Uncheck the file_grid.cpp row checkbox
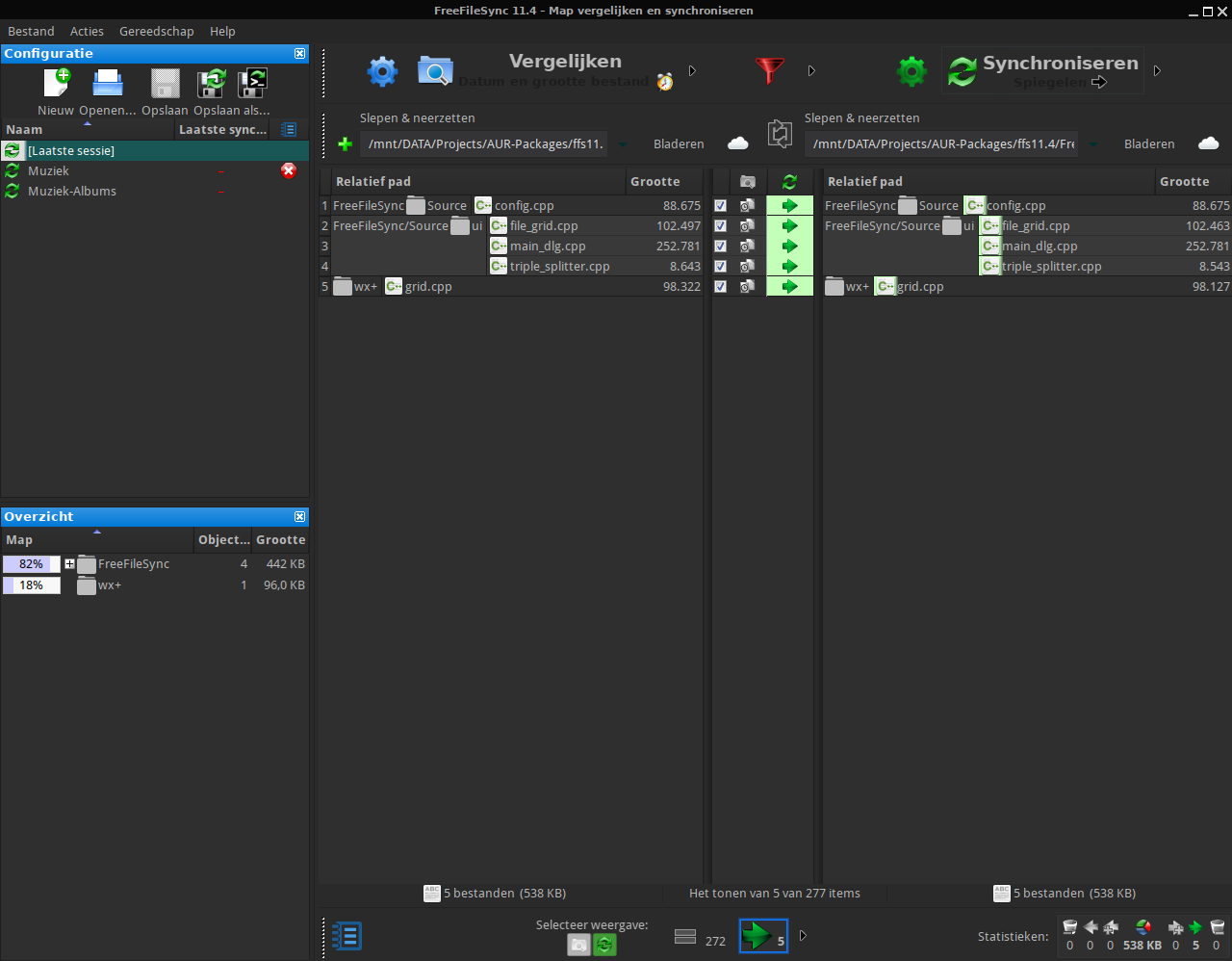Image resolution: width=1232 pixels, height=961 pixels. (x=720, y=225)
